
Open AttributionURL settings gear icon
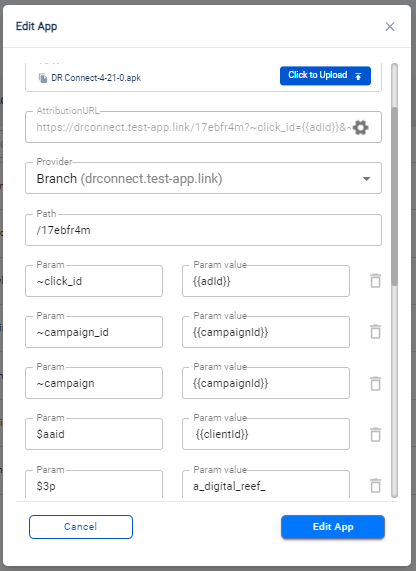click(361, 127)
